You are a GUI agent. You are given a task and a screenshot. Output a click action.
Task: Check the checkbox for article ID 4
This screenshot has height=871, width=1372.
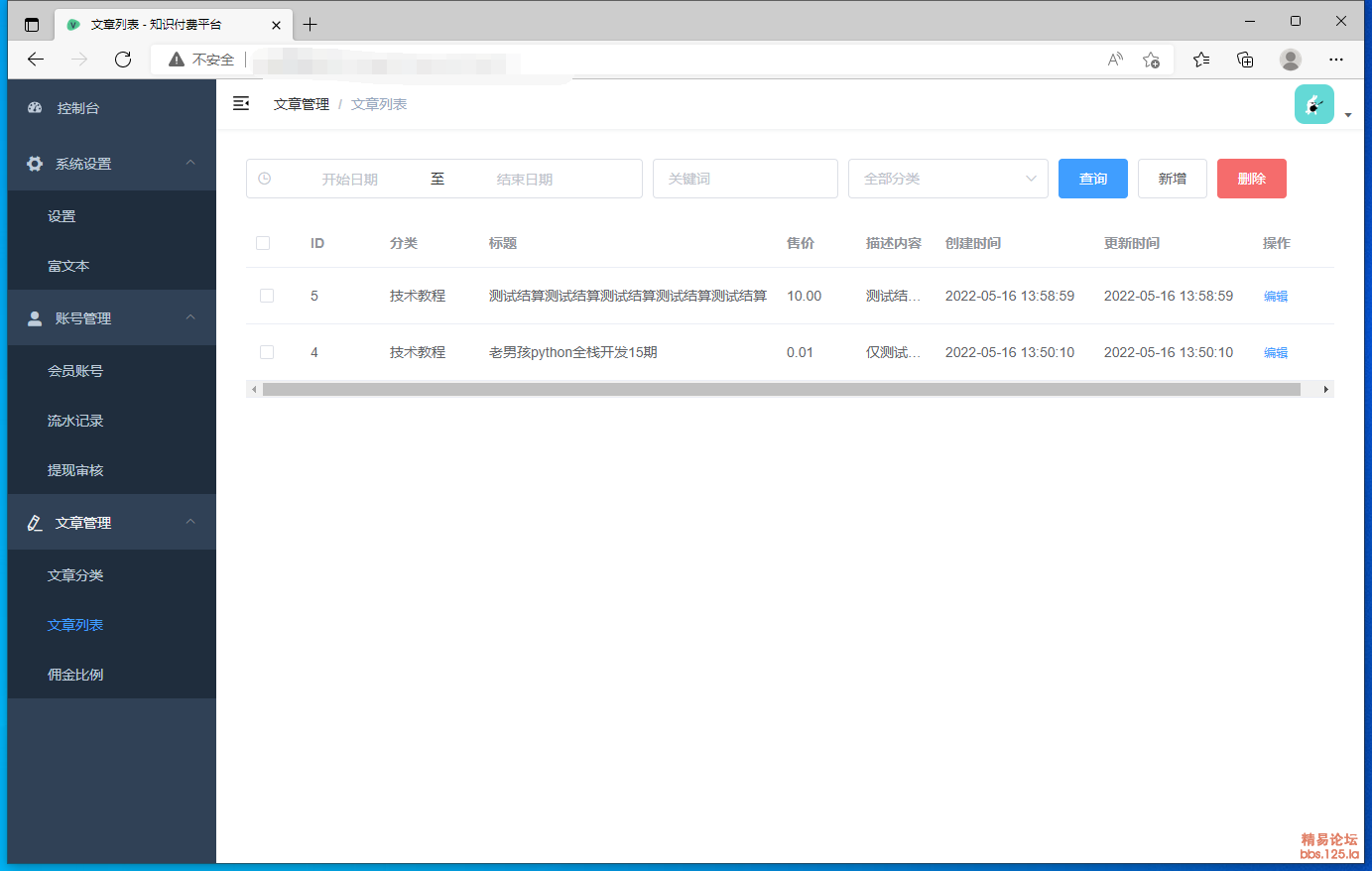coord(266,351)
